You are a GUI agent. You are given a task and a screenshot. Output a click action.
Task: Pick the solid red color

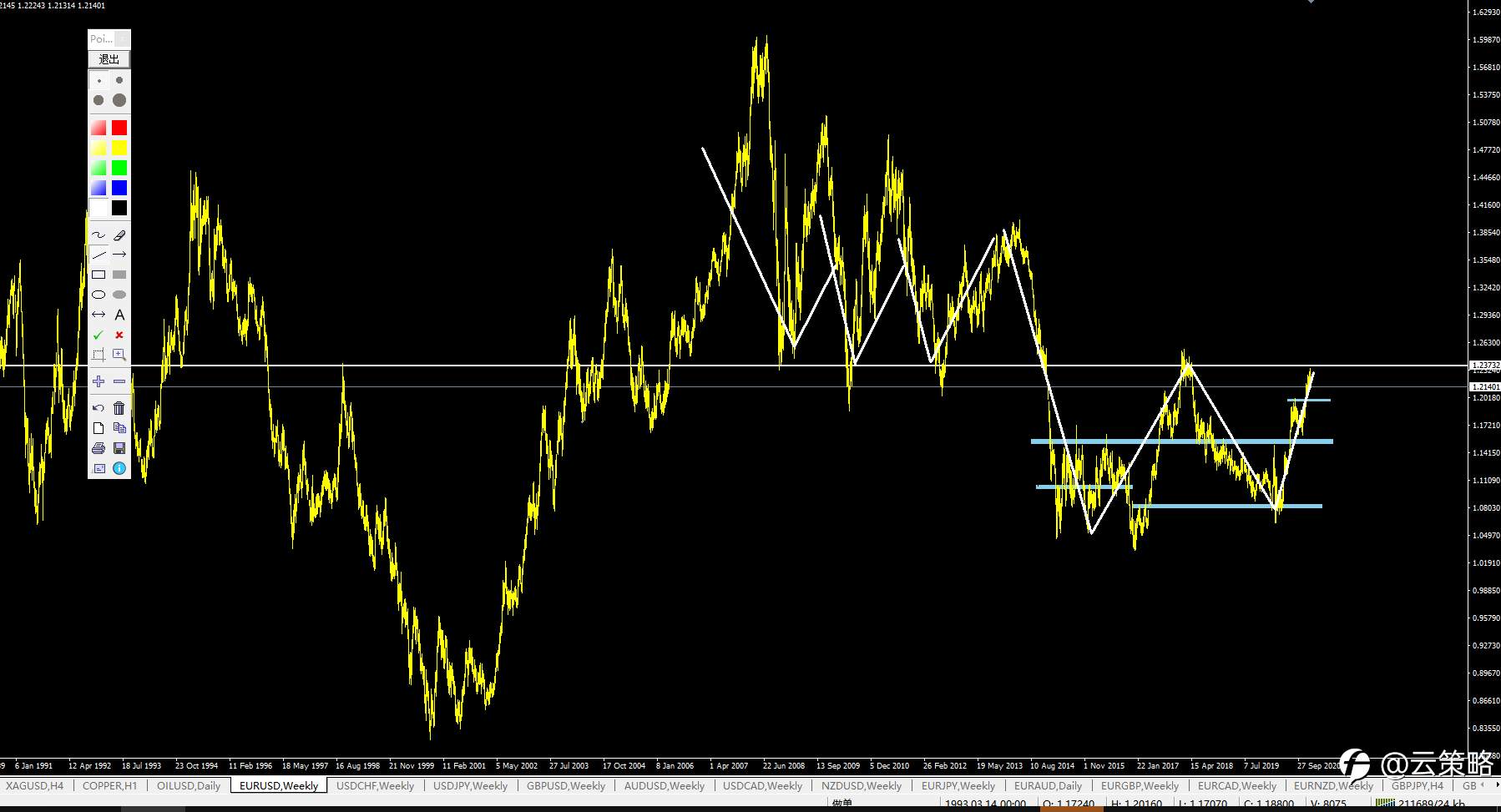click(119, 128)
